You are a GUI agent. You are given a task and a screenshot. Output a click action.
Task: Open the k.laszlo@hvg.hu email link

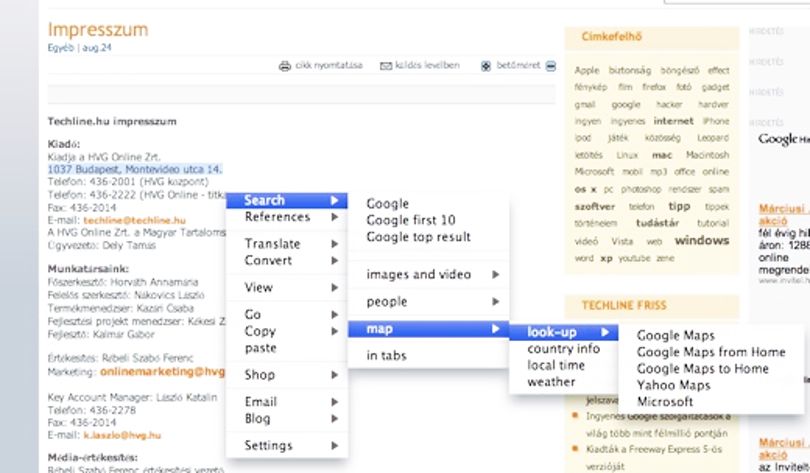[122, 435]
